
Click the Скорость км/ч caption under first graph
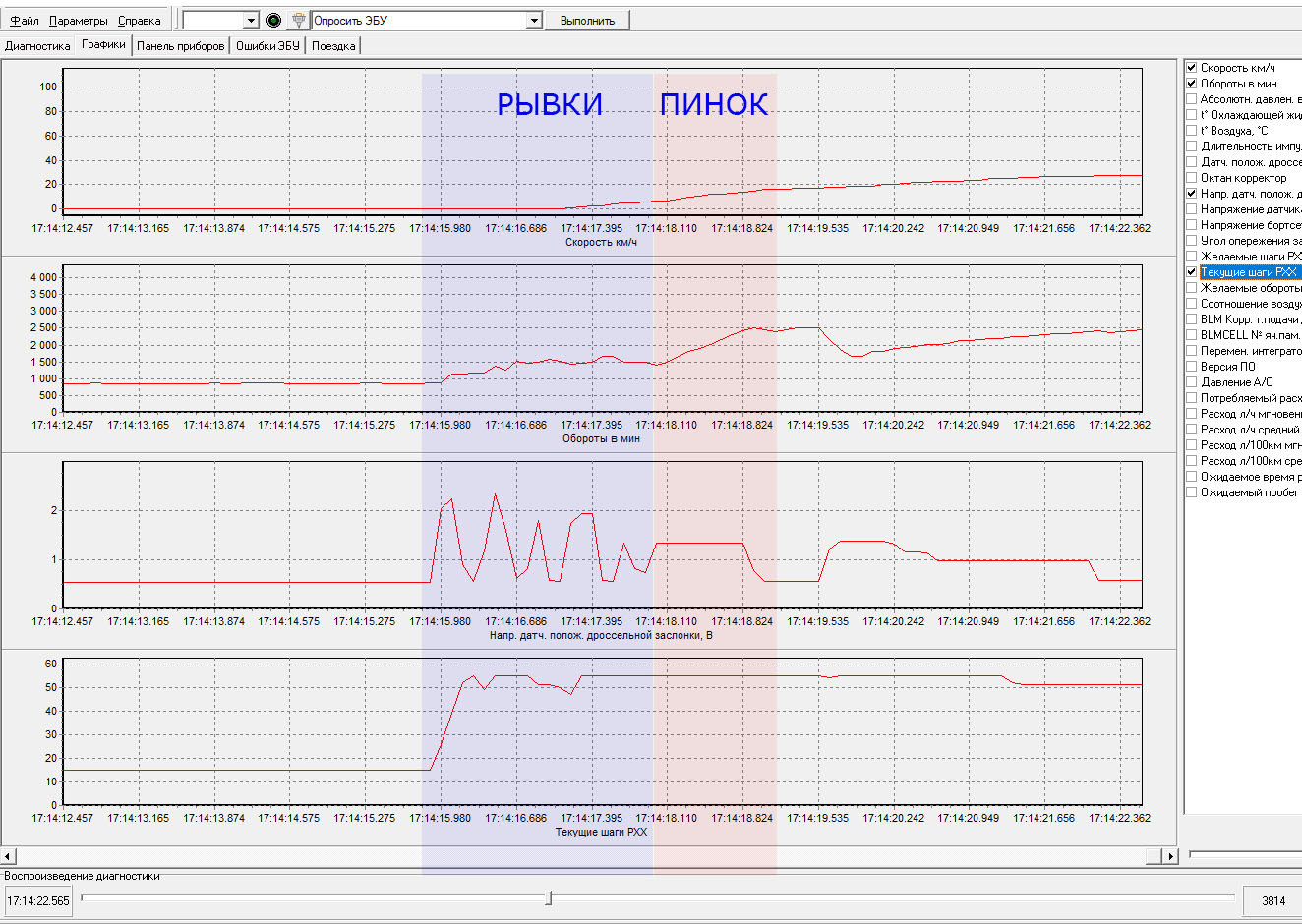coord(601,242)
